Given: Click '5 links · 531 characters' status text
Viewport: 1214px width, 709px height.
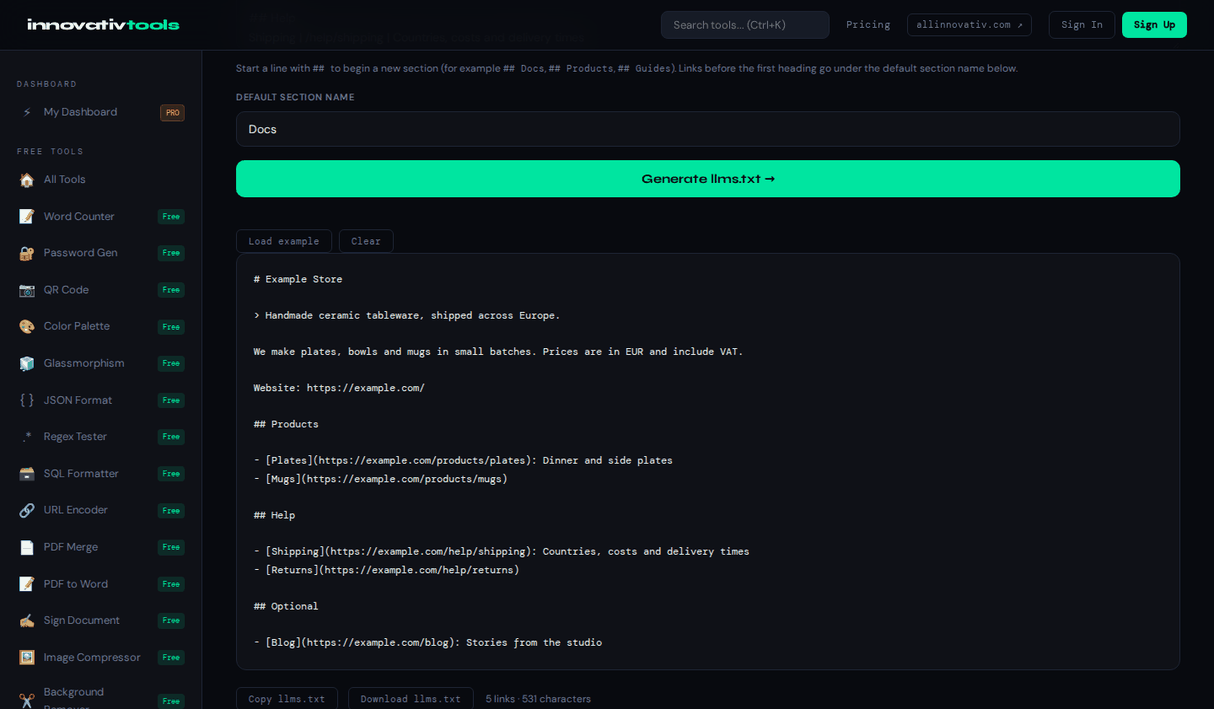Looking at the screenshot, I should tap(538, 699).
